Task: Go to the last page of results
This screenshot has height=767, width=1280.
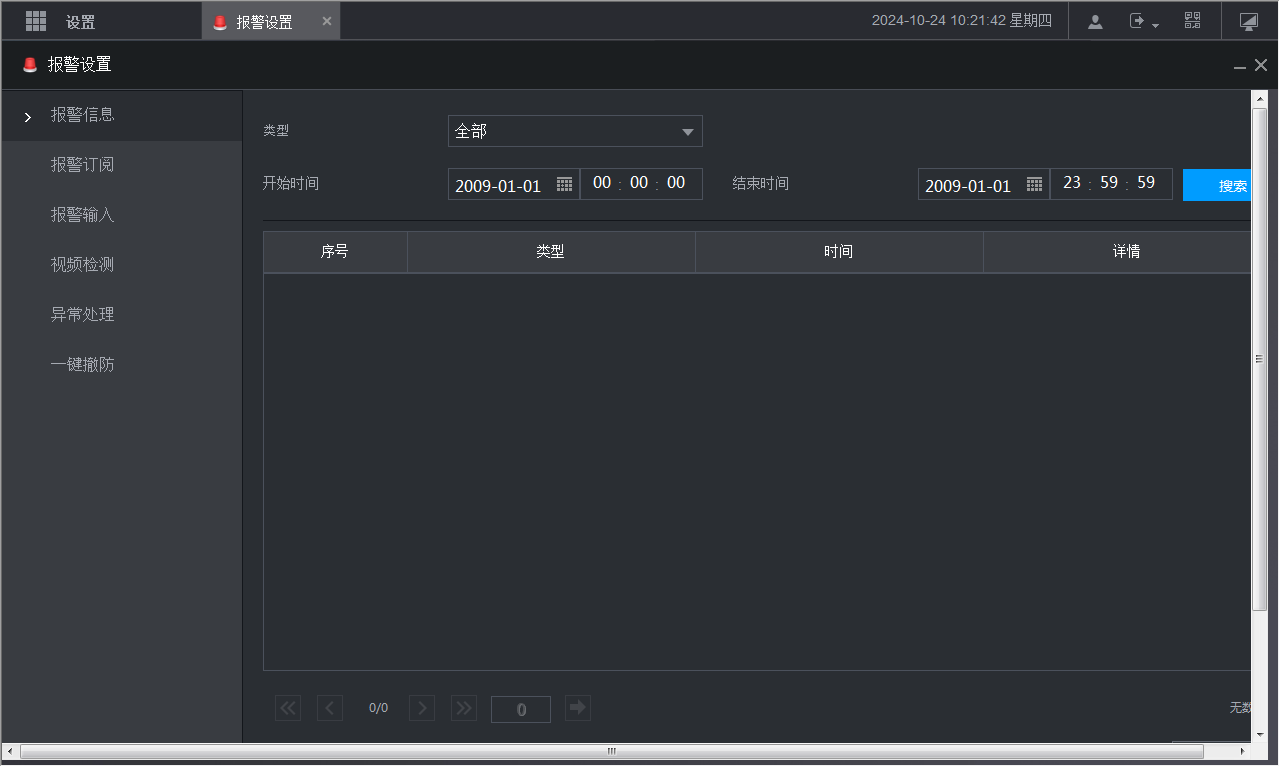Action: (464, 708)
